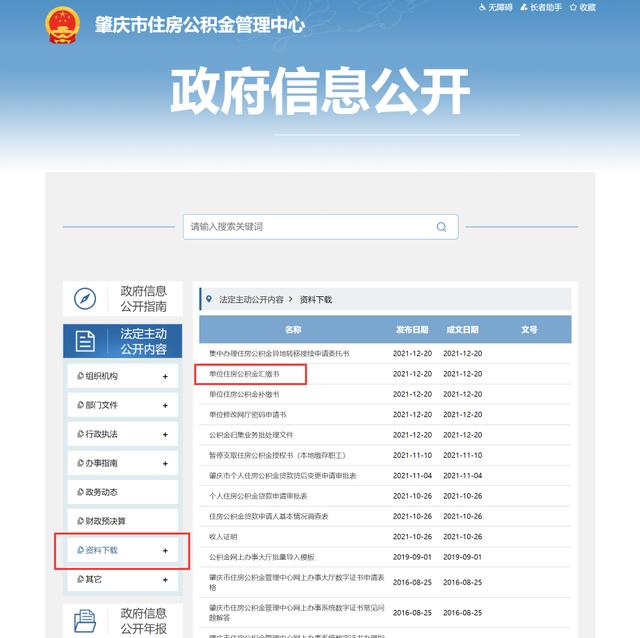Select the 资料下载 sidebar label
This screenshot has width=640, height=638.
click(x=102, y=550)
